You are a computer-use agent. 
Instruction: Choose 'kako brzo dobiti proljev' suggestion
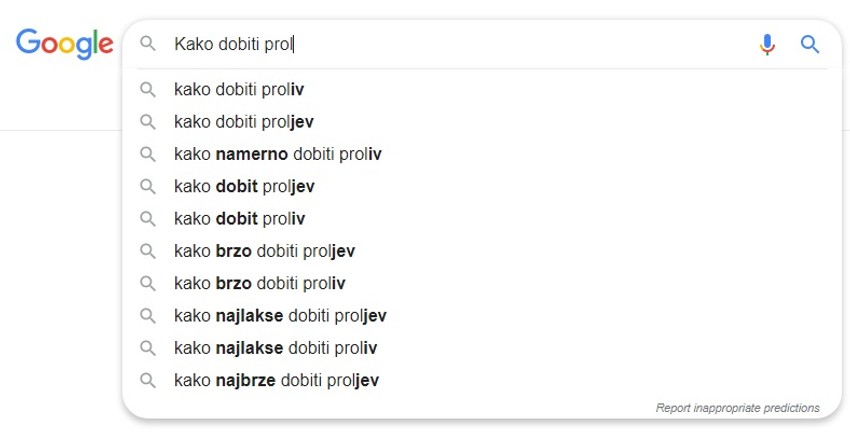264,251
